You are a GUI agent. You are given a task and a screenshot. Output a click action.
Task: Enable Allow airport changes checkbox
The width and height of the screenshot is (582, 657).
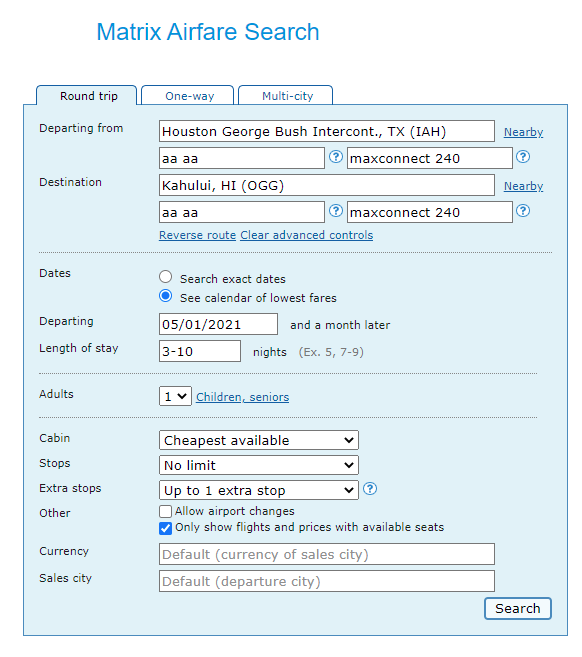coord(166,511)
